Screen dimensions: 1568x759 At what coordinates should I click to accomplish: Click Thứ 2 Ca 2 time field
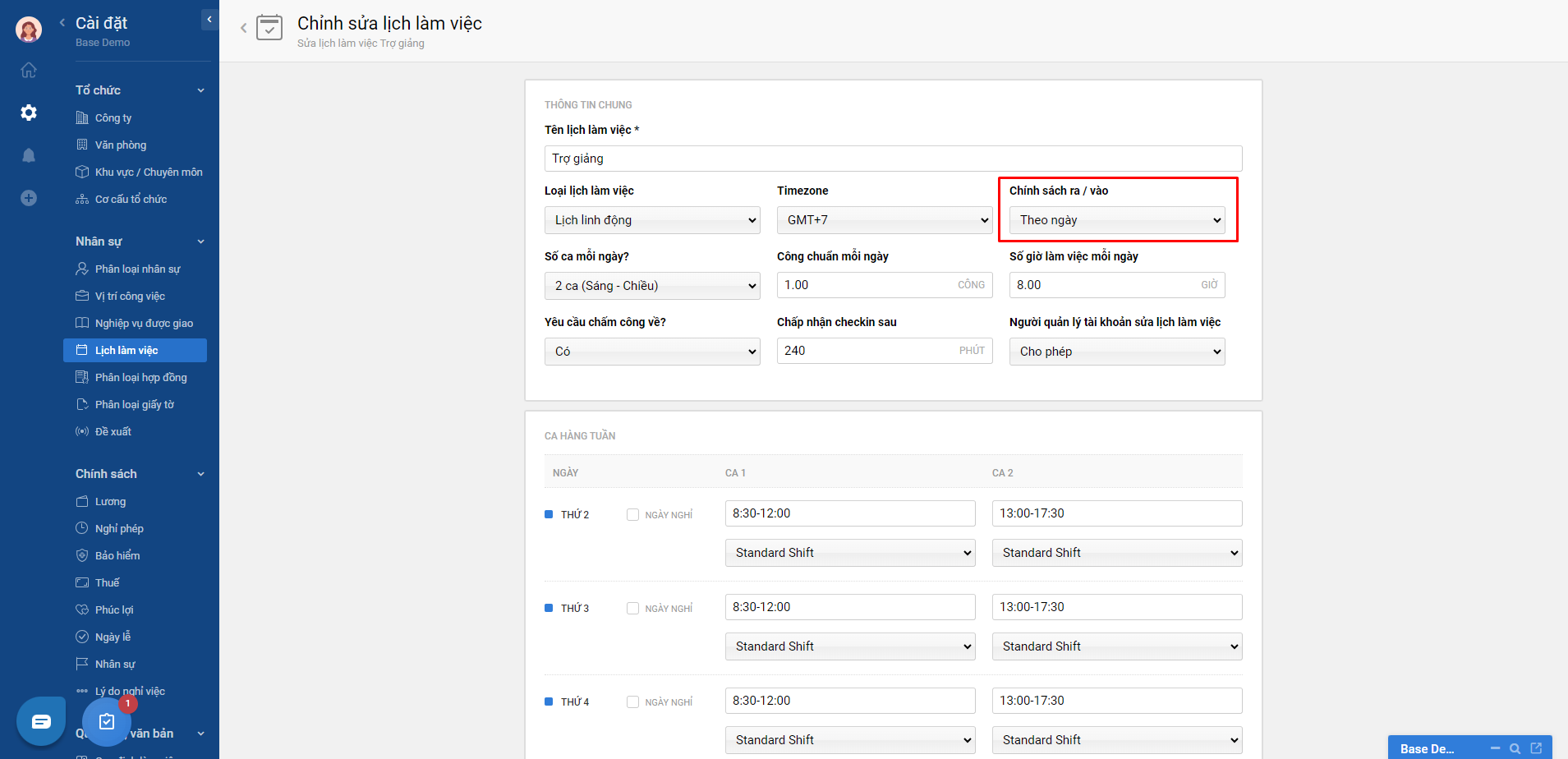[1117, 513]
